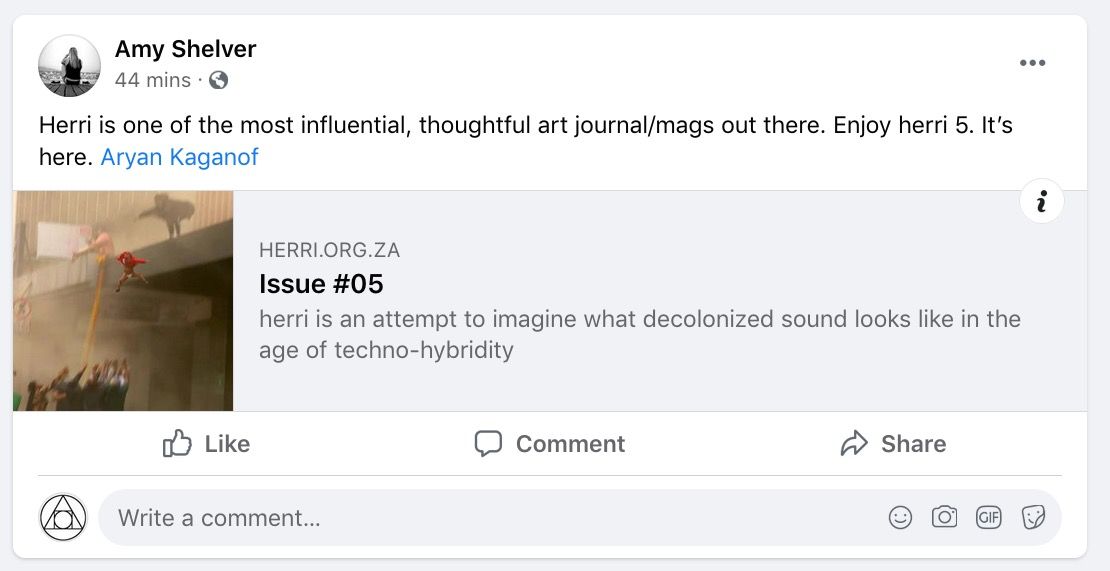
Task: Open the GIF picker icon
Action: [988, 517]
